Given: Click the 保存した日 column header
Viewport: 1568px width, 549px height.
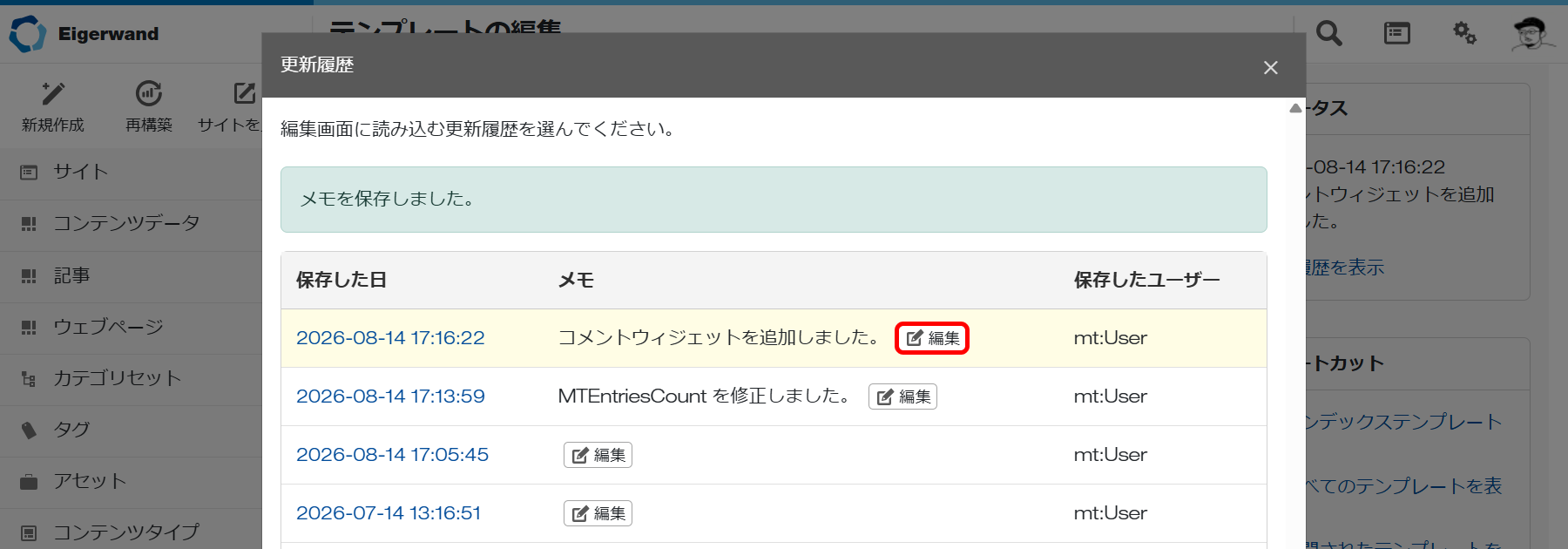Looking at the screenshot, I should pos(341,280).
